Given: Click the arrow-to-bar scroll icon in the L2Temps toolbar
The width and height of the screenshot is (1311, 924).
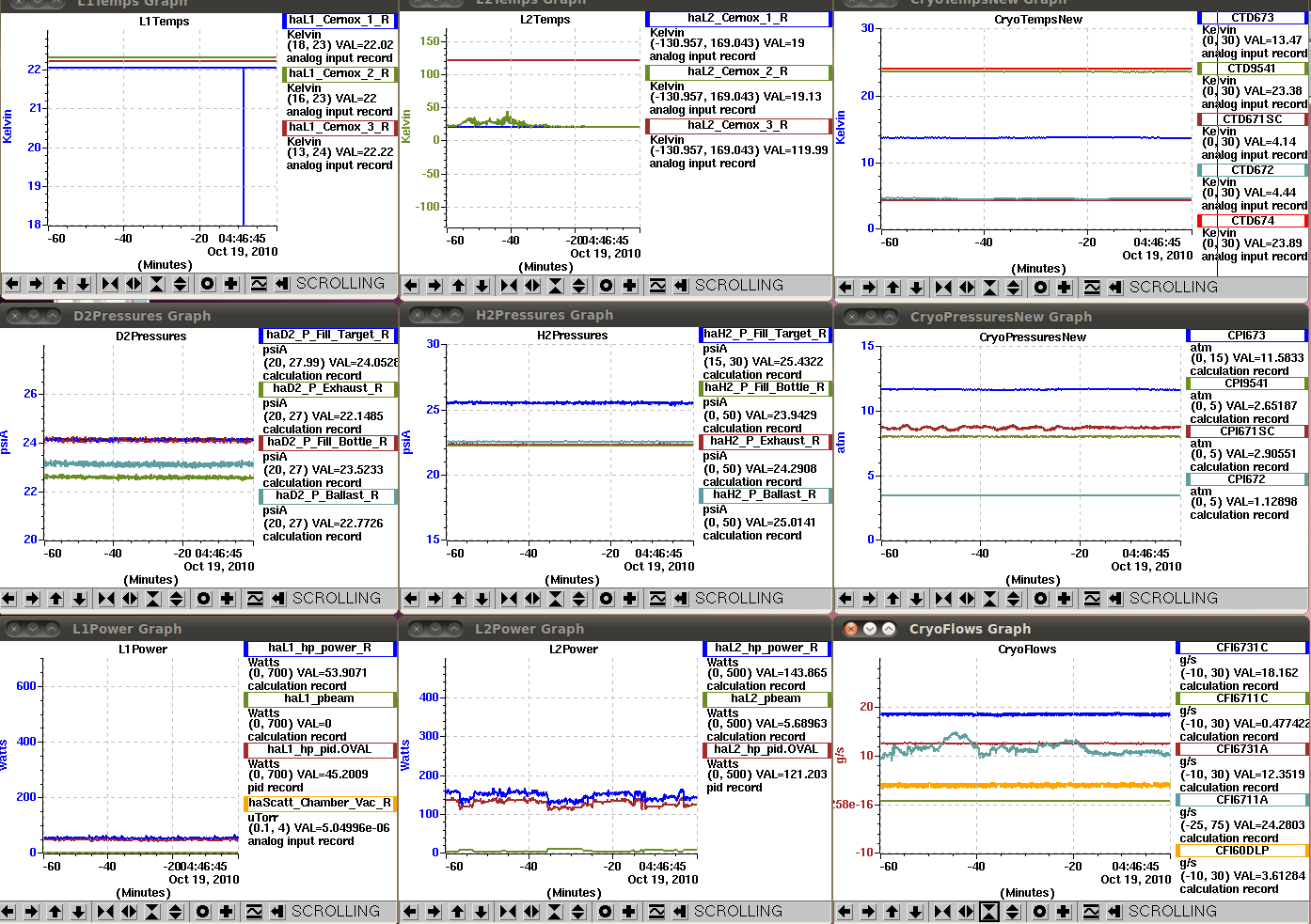Looking at the screenshot, I should (681, 286).
